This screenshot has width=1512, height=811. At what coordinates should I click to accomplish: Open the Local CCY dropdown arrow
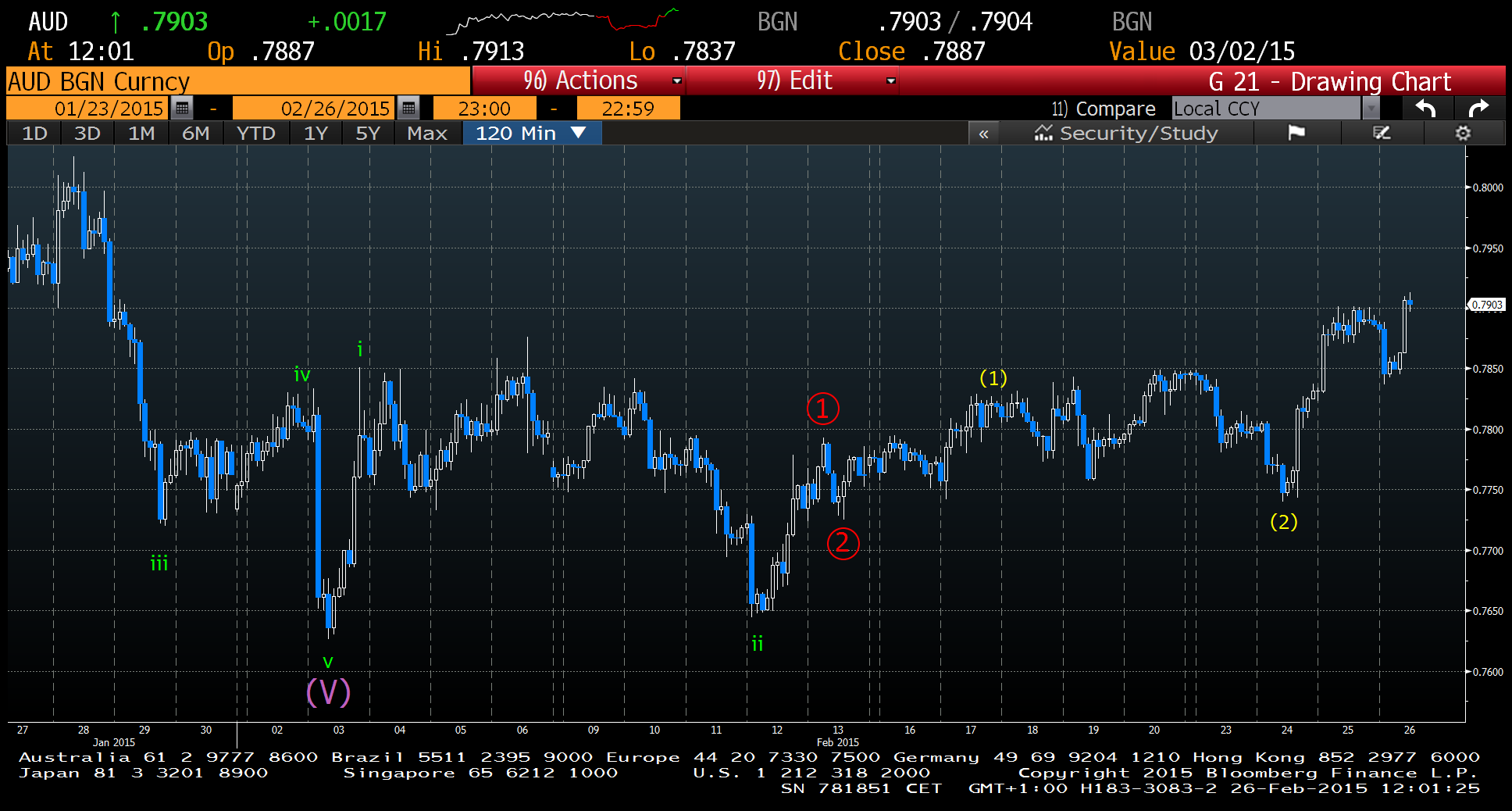1371,109
